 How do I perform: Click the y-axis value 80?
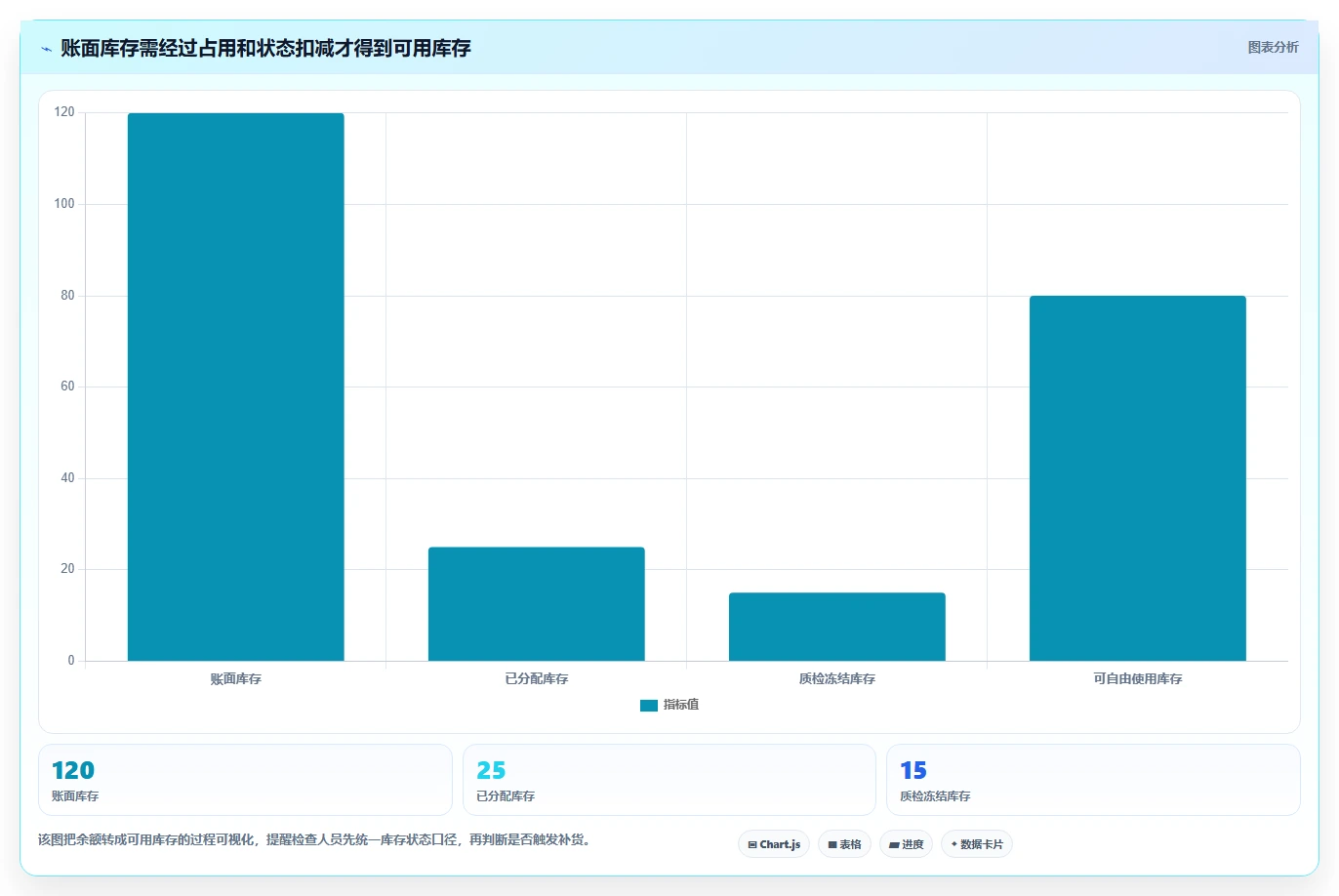pos(67,296)
